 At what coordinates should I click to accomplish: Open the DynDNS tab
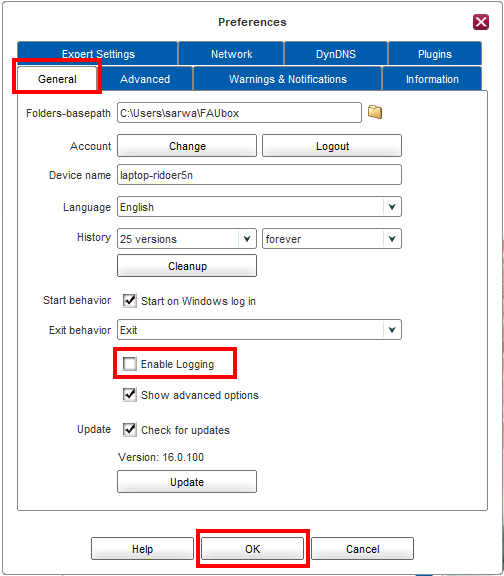tap(336, 54)
